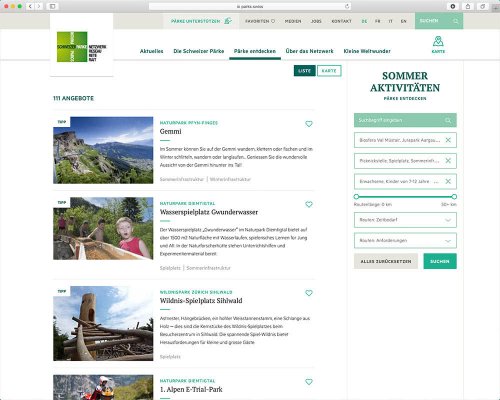Image resolution: width=500 pixels, height=400 pixels.
Task: Go back with Safari back arrow
Action: click(30, 6)
